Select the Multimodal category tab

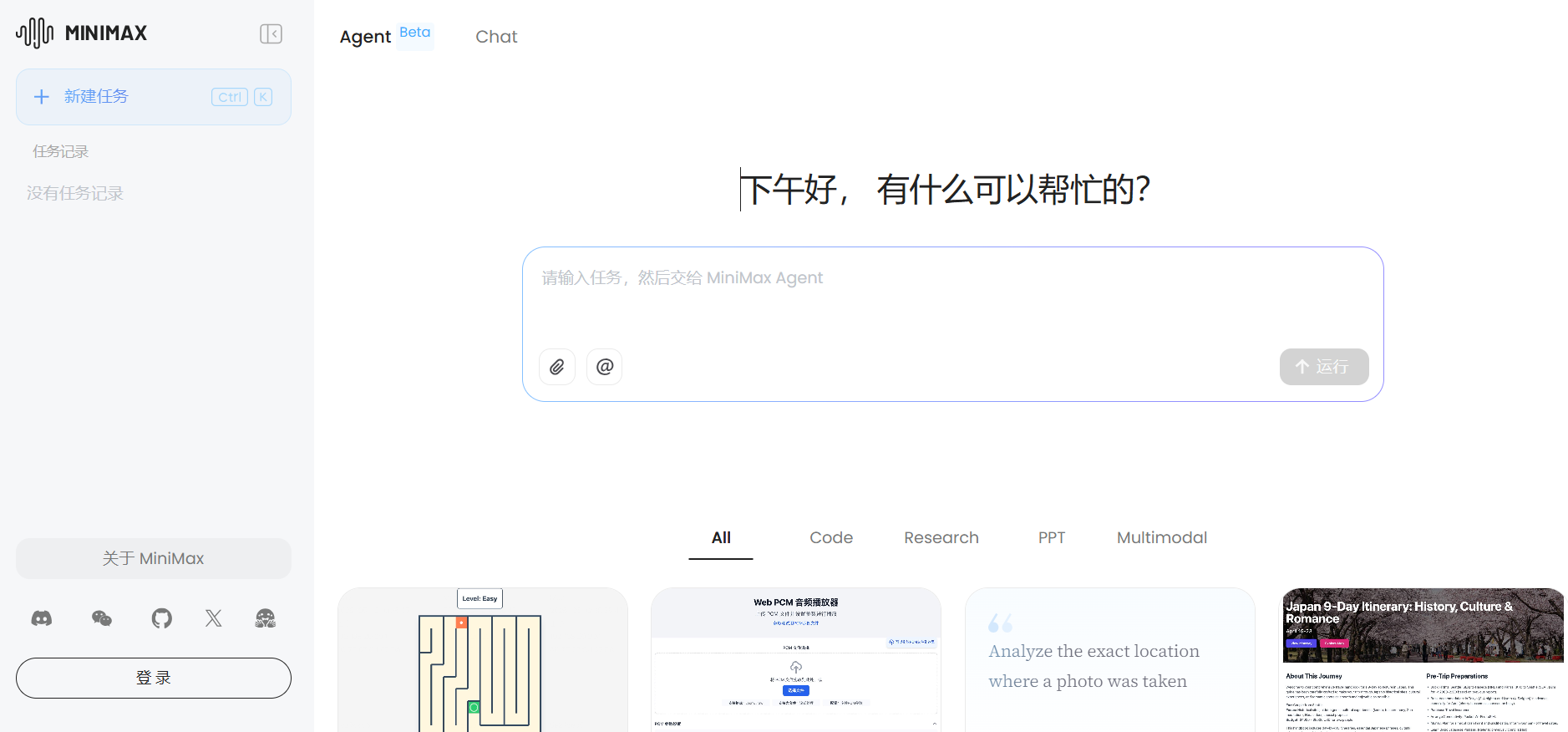pos(1162,537)
